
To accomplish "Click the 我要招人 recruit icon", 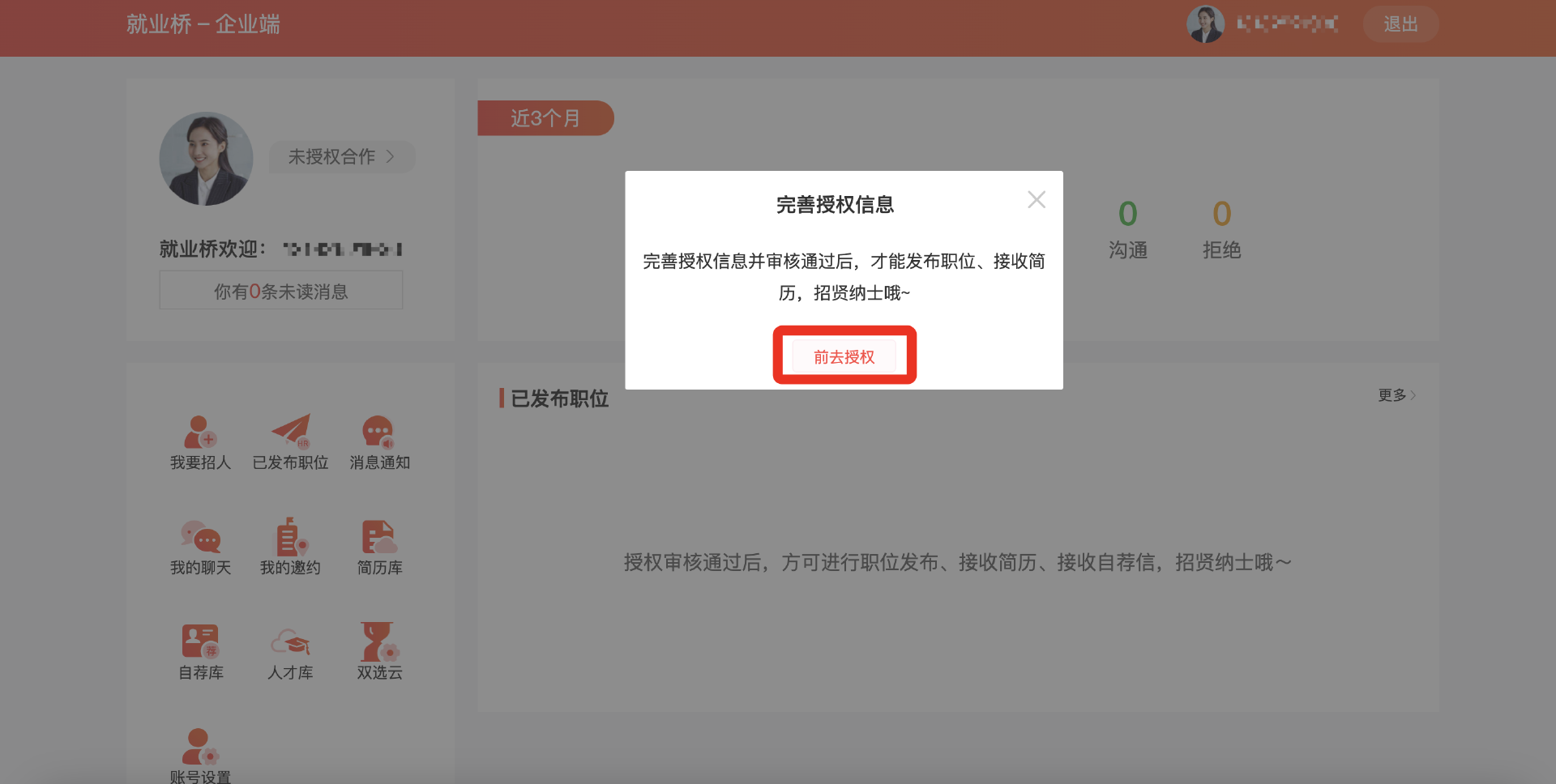I will (200, 433).
